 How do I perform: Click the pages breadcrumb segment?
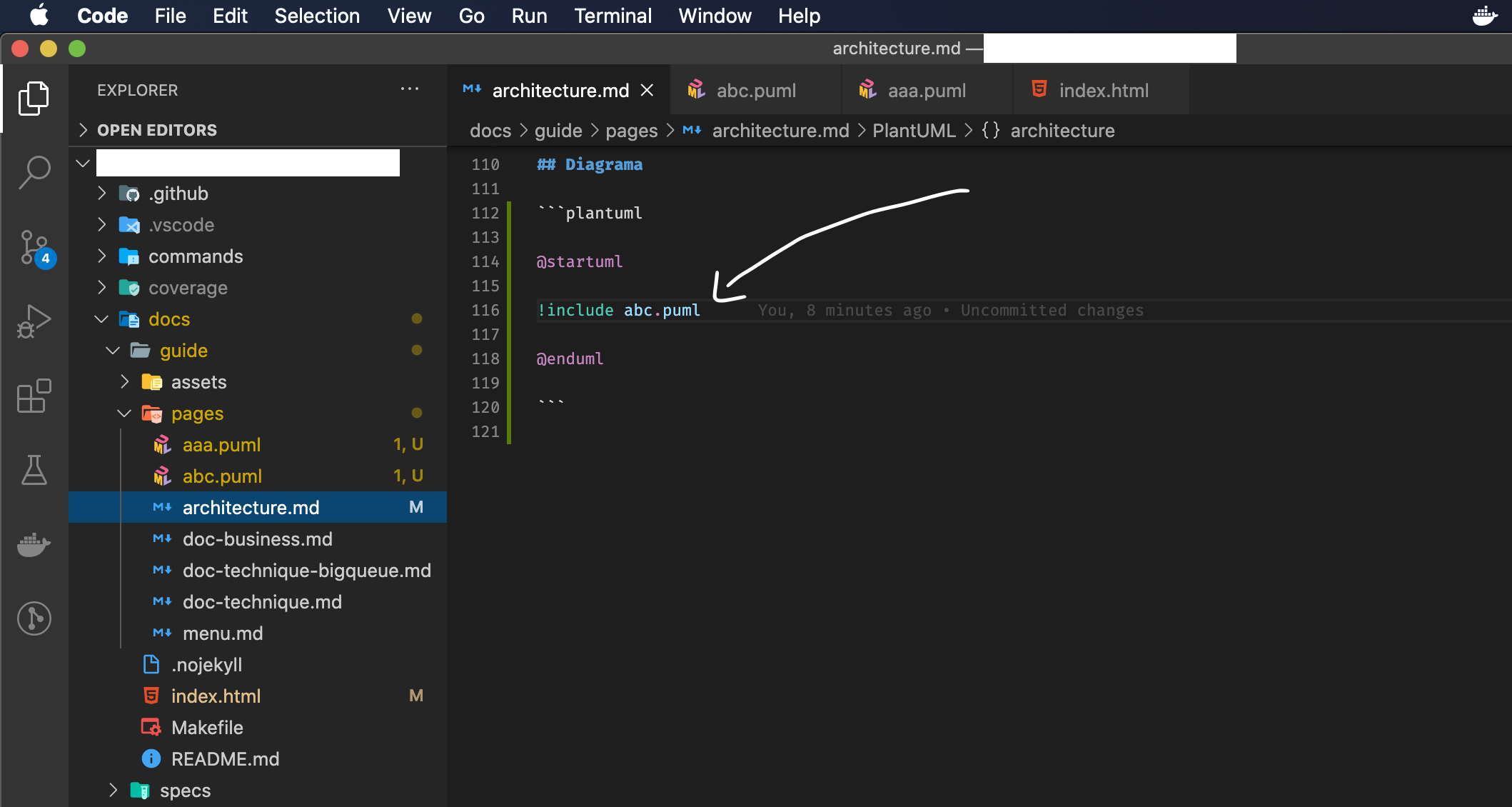631,131
